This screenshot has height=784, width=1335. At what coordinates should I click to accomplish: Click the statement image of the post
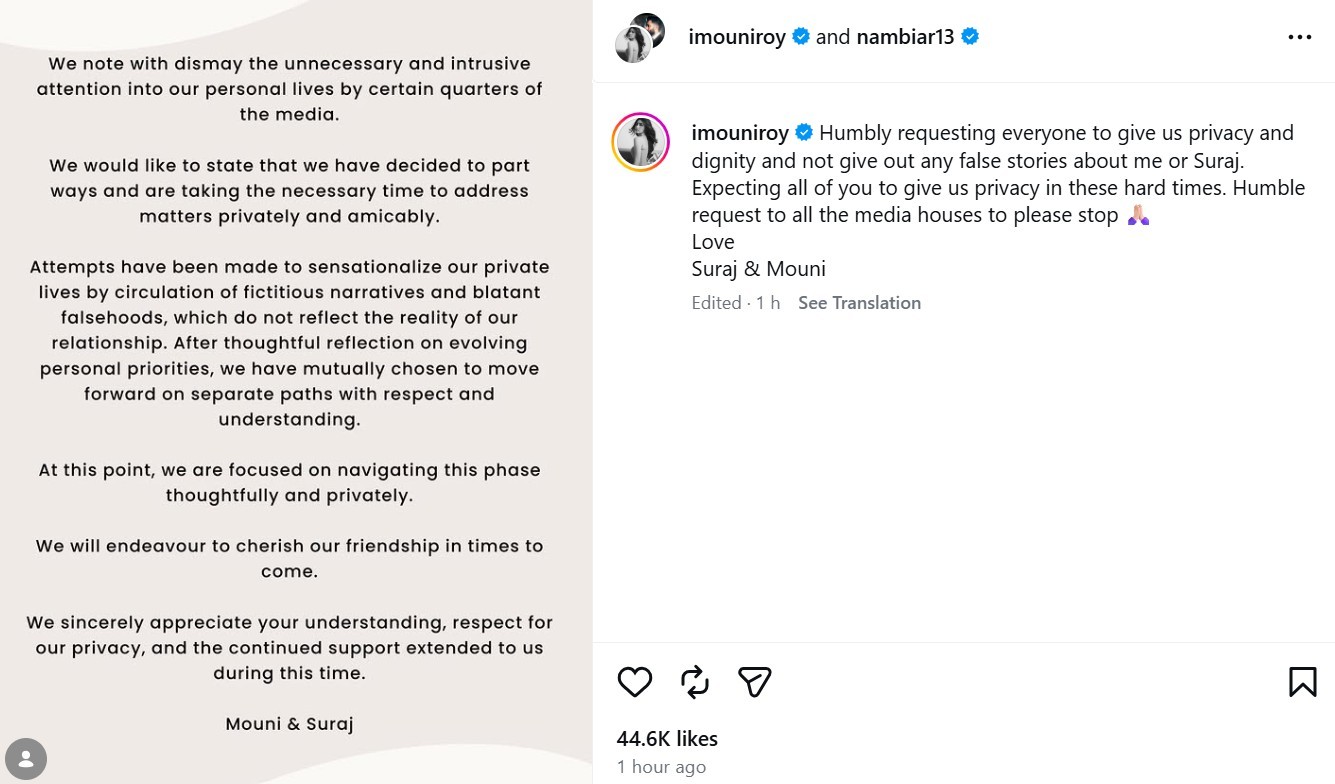[296, 392]
